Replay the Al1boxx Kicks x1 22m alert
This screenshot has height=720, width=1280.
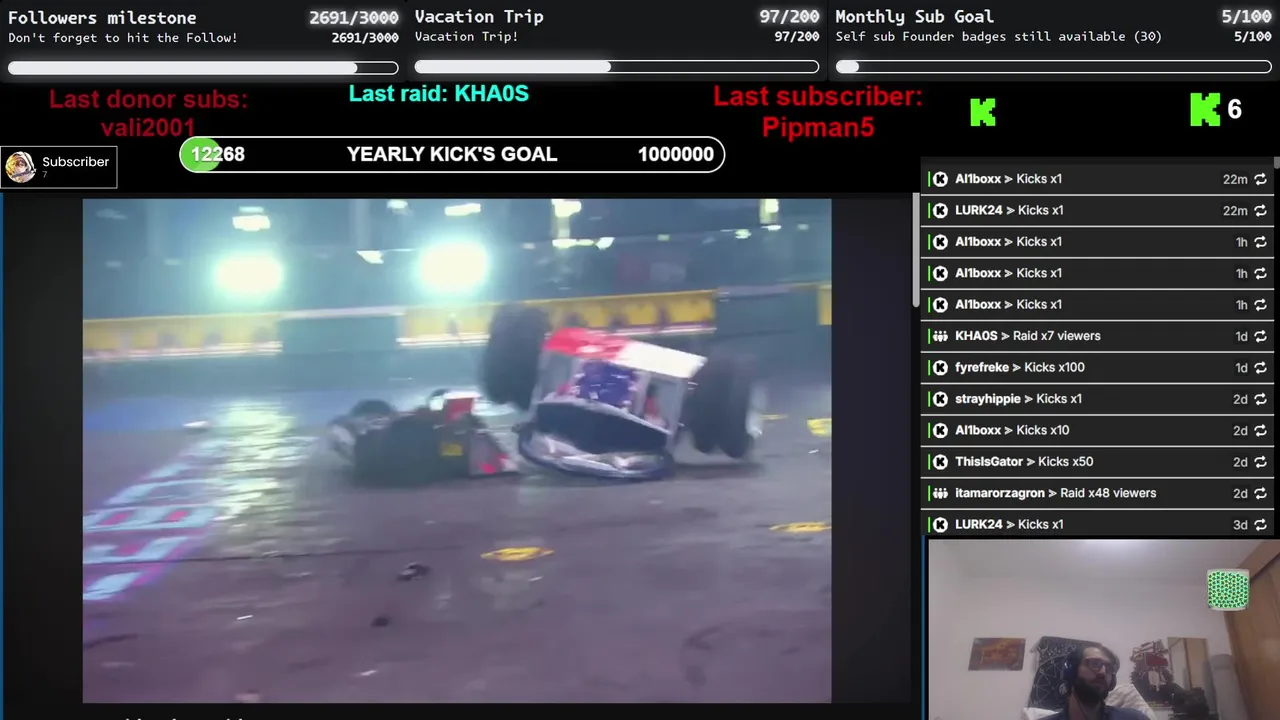click(1260, 179)
